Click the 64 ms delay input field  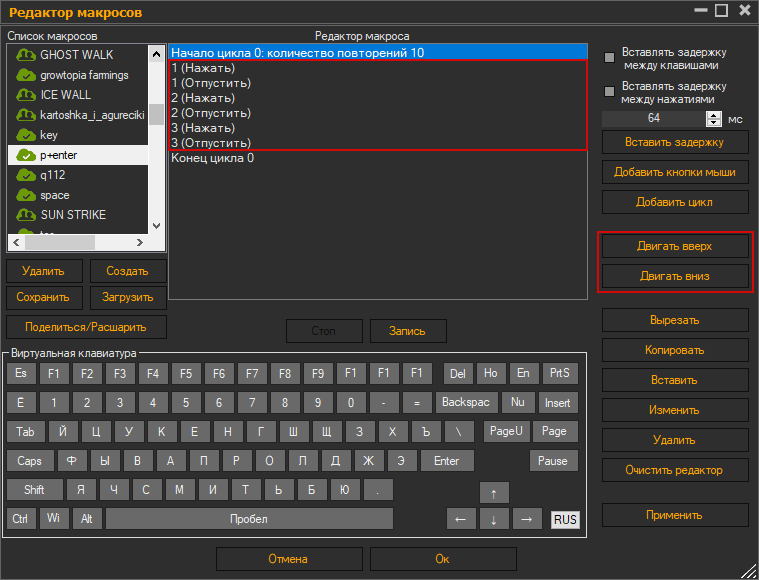[654, 119]
